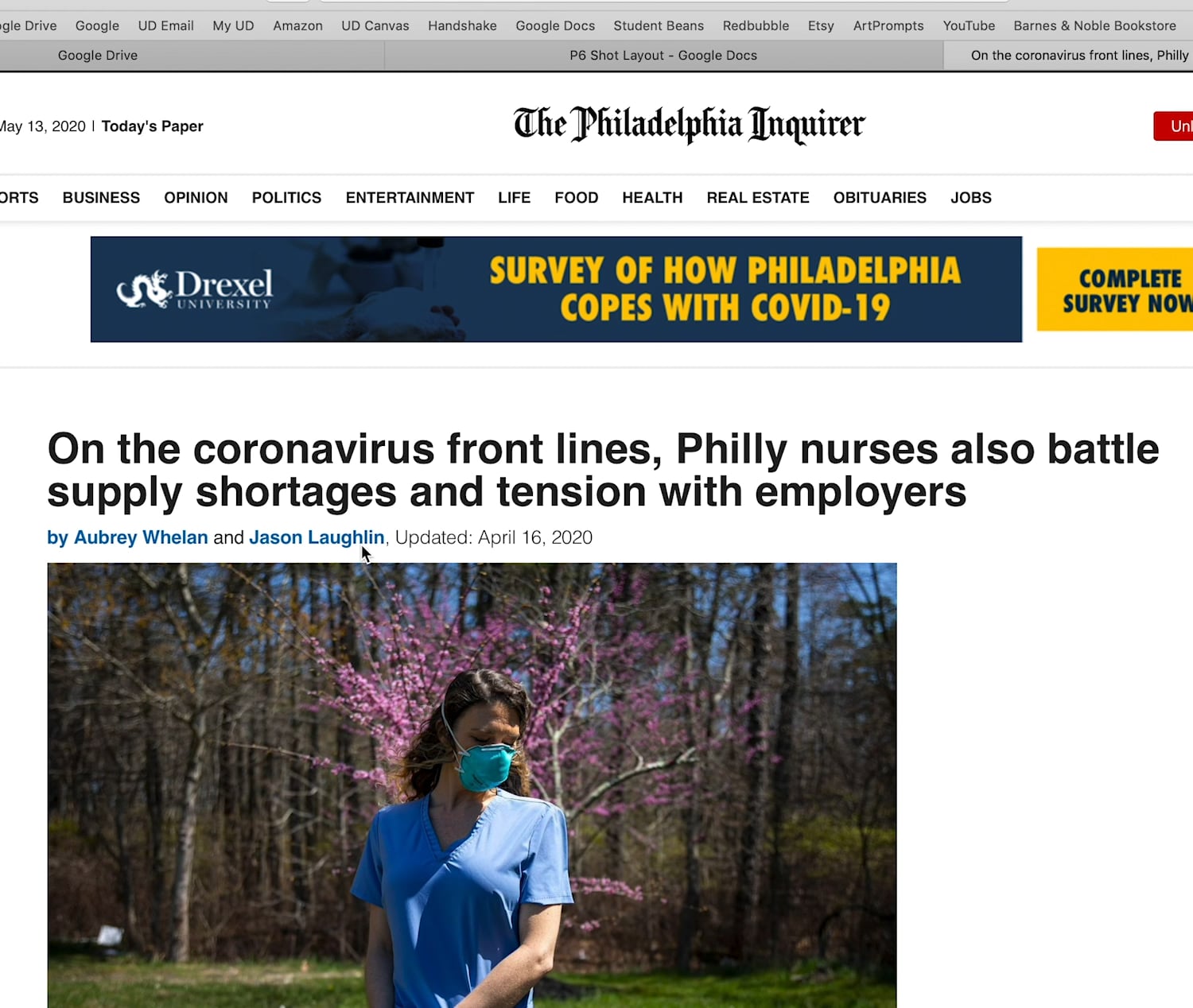Open the Barnes & Noble Bookstore bookmark
This screenshot has width=1193, height=1008.
pyautogui.click(x=1094, y=25)
